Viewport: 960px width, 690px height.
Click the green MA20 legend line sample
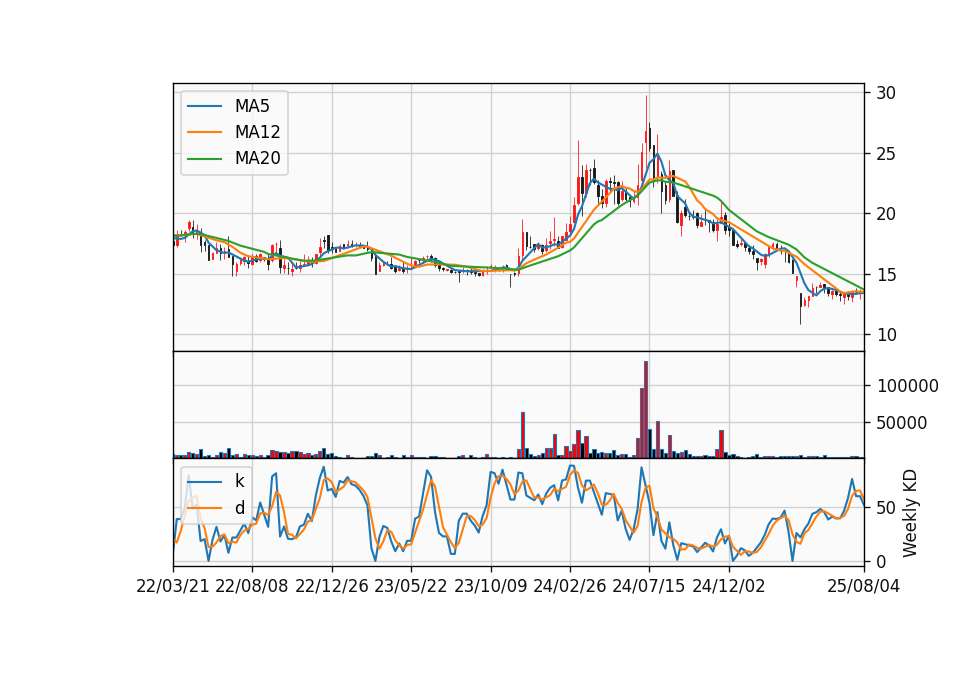pos(204,158)
